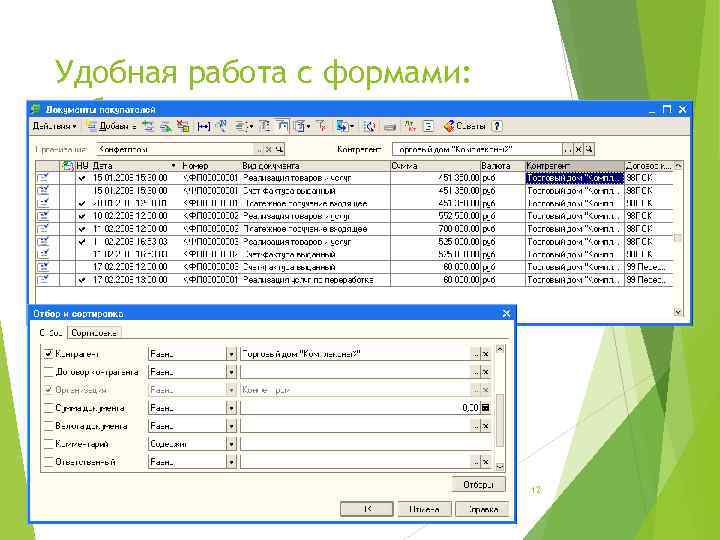This screenshot has width=720, height=540.
Task: Expand comparison dropdown for Комментарий row
Action: click(231, 444)
